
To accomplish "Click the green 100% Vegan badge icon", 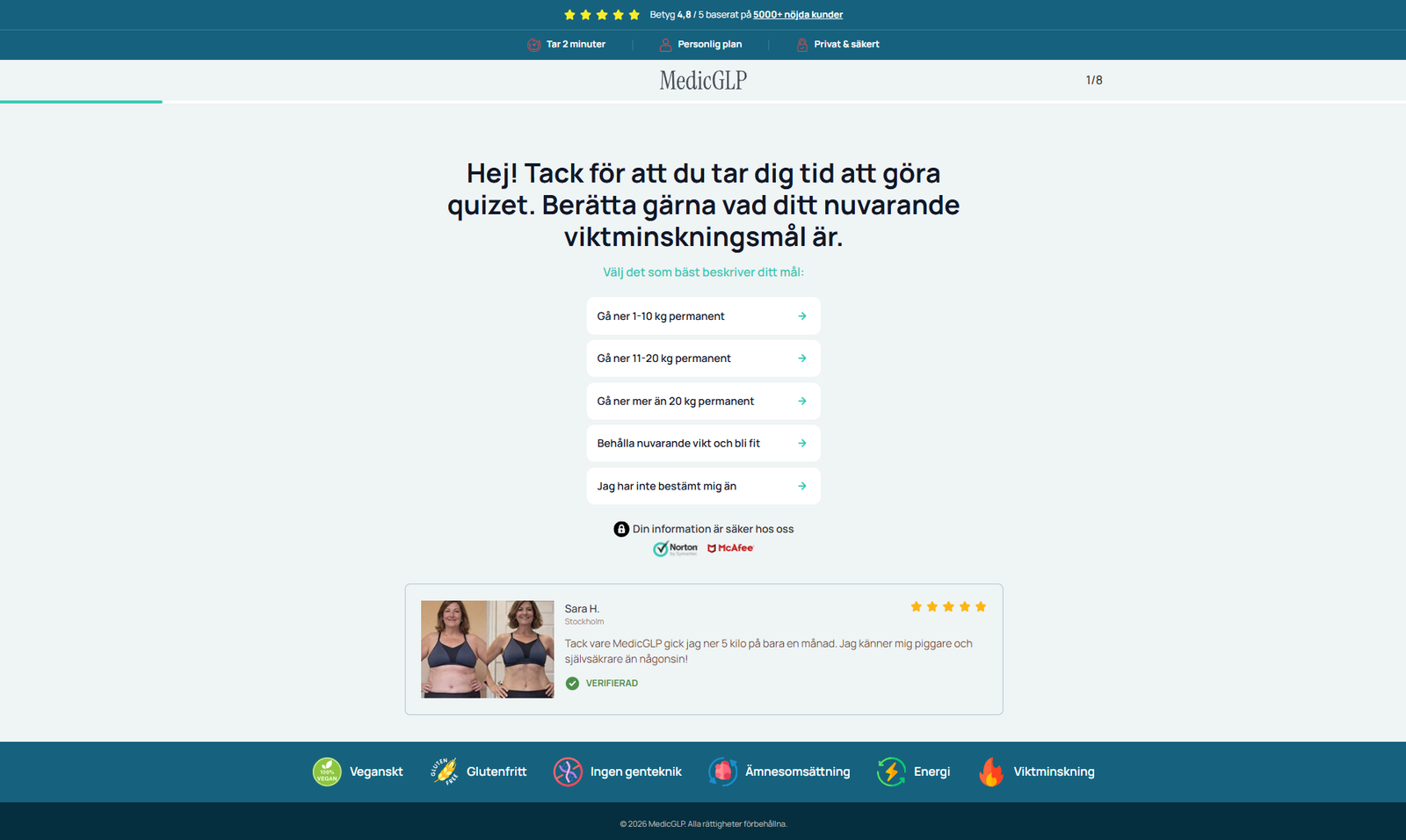I will [x=327, y=771].
